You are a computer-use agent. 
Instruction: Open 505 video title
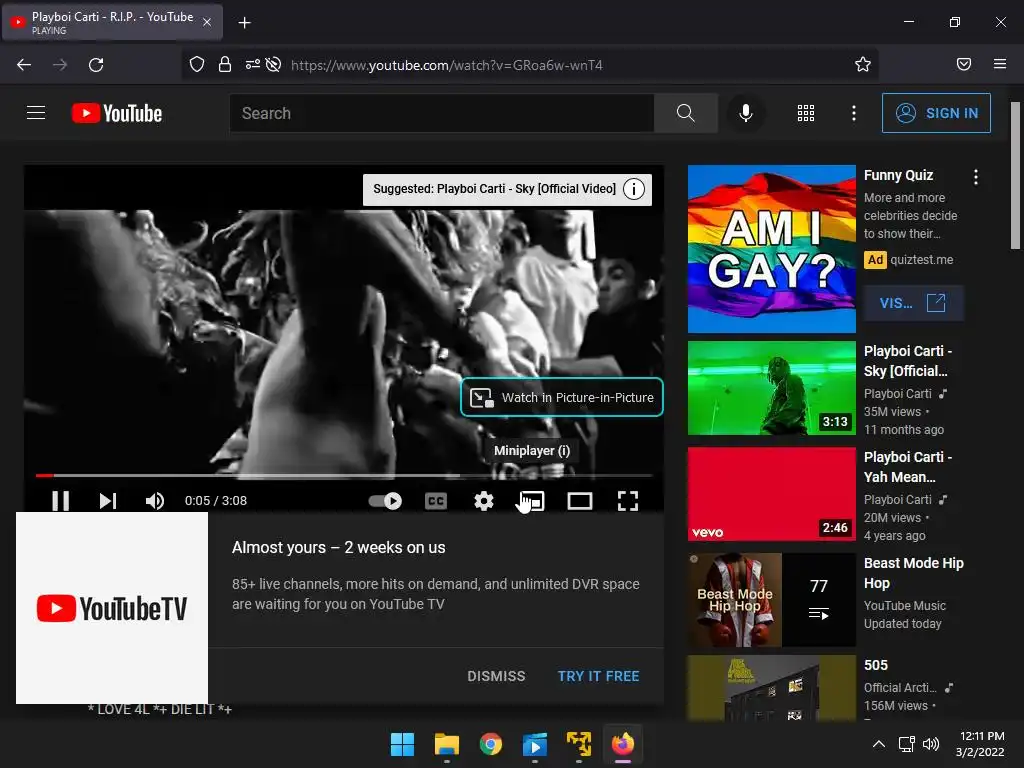tap(876, 665)
